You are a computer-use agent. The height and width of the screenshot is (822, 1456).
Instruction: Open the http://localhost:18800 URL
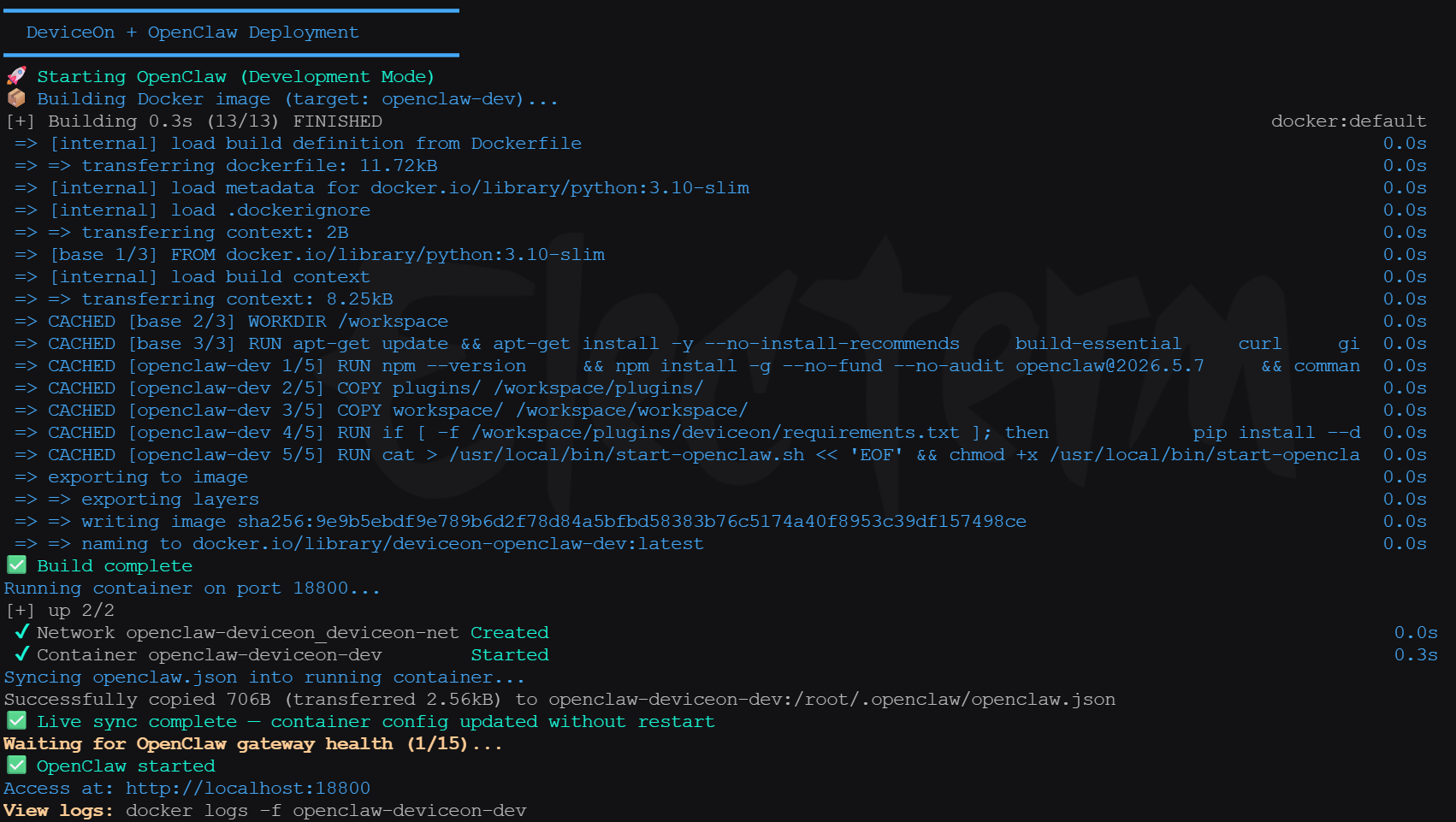pyautogui.click(x=248, y=788)
